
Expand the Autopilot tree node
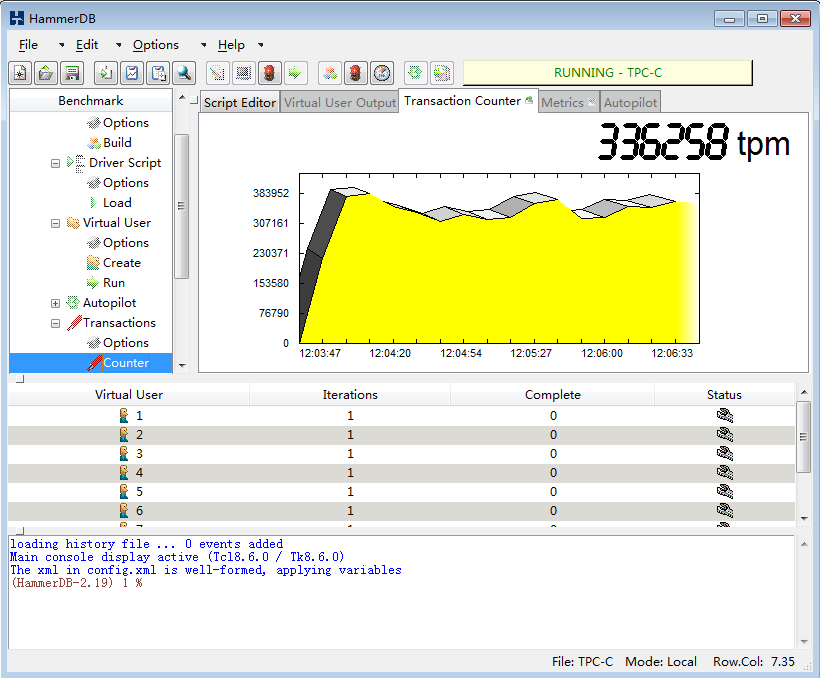pos(55,303)
